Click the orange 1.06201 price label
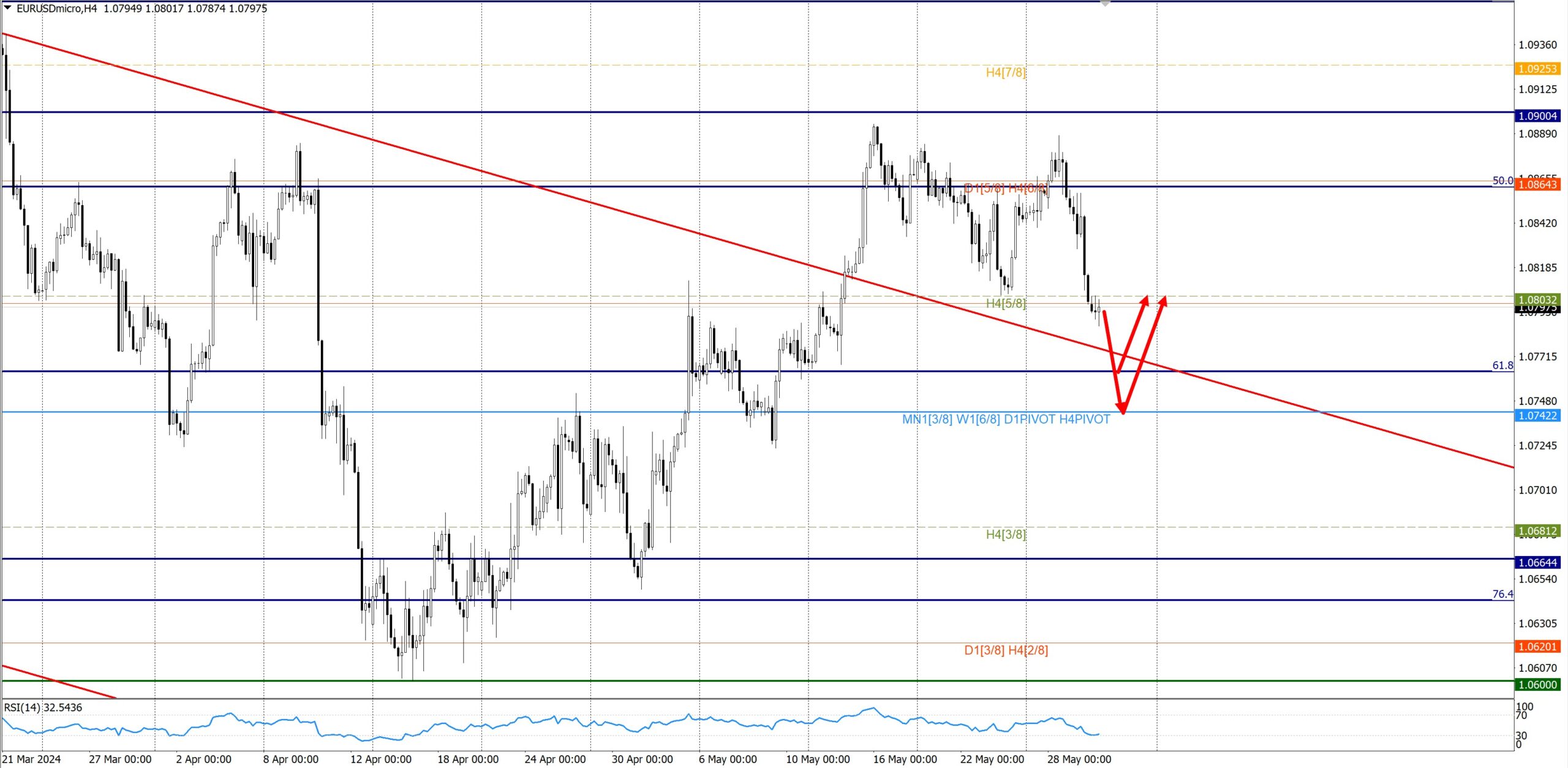1568x768 pixels. (x=1537, y=647)
